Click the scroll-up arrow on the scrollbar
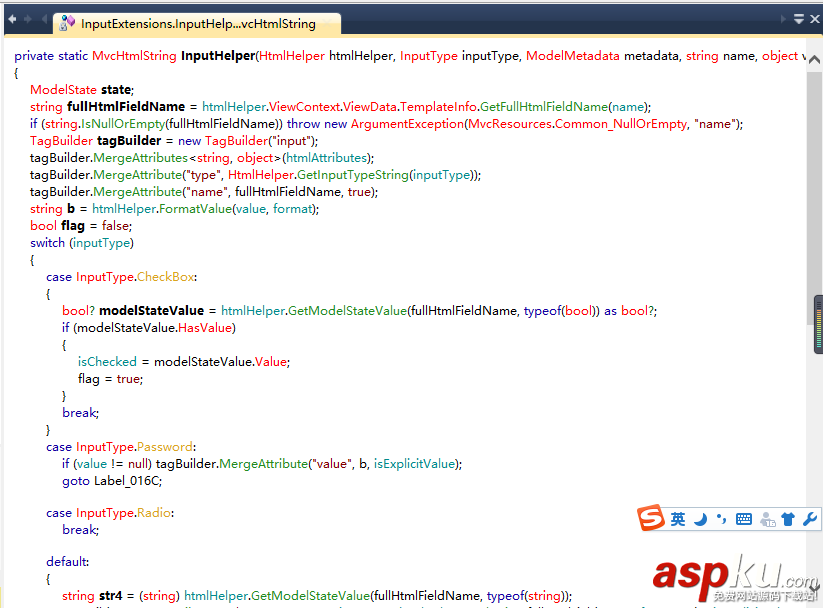This screenshot has height=608, width=823. [x=814, y=58]
